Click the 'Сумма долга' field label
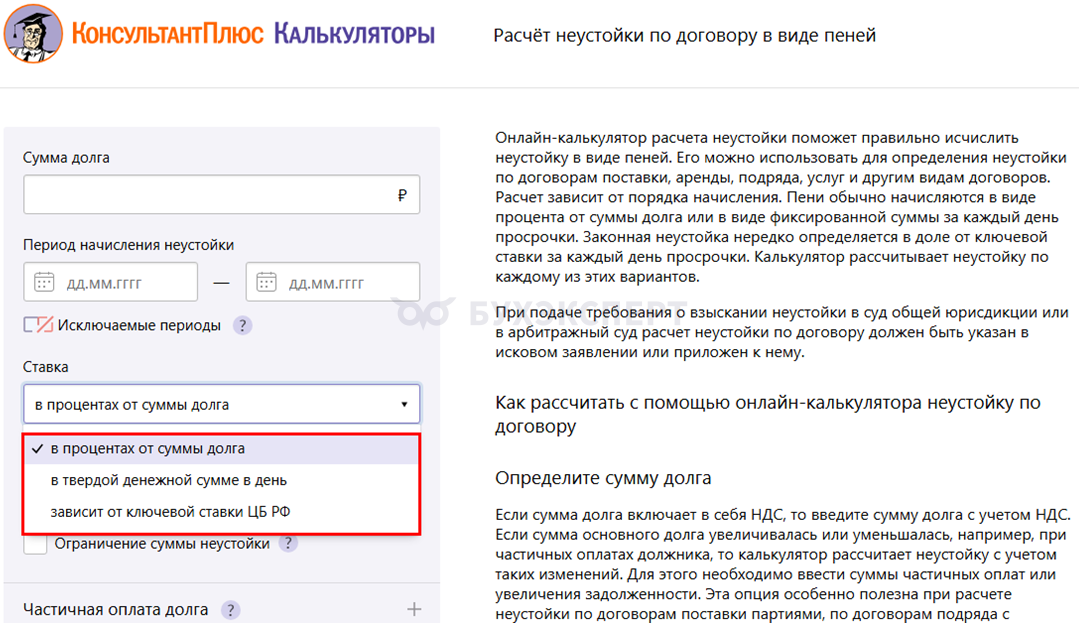The image size is (1079, 628). tap(66, 158)
